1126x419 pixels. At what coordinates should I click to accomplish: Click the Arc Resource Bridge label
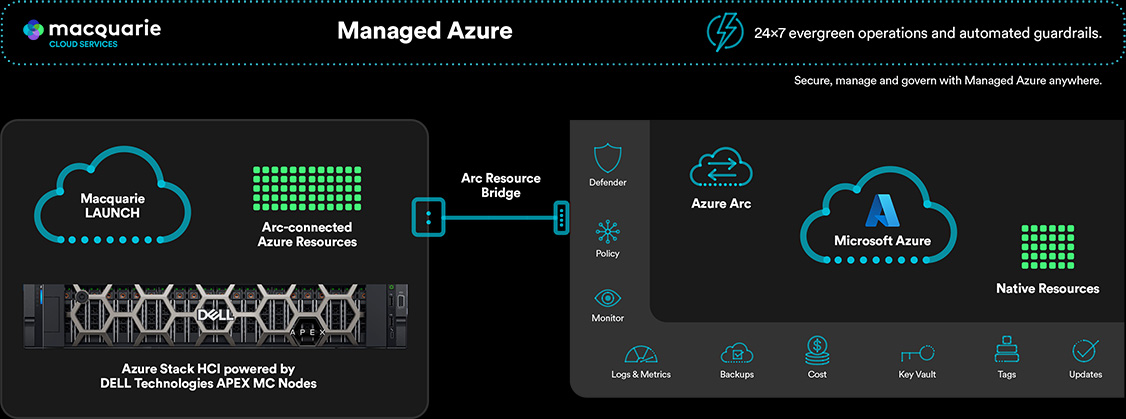click(501, 185)
